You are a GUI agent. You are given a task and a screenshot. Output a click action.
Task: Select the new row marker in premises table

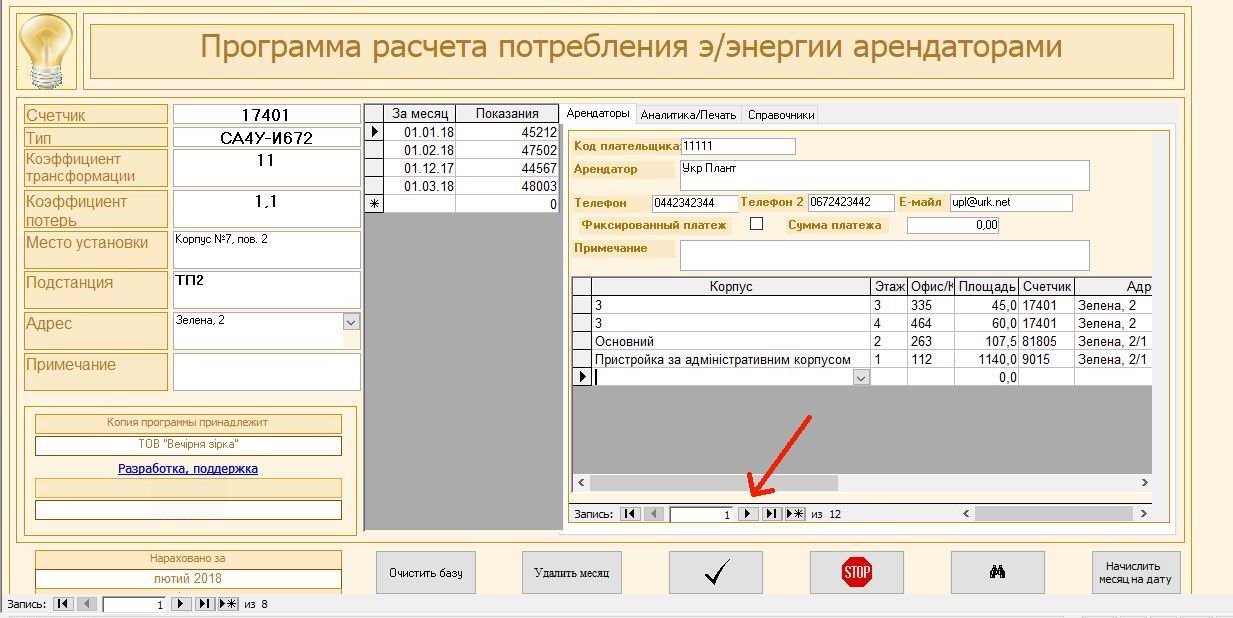pos(582,377)
